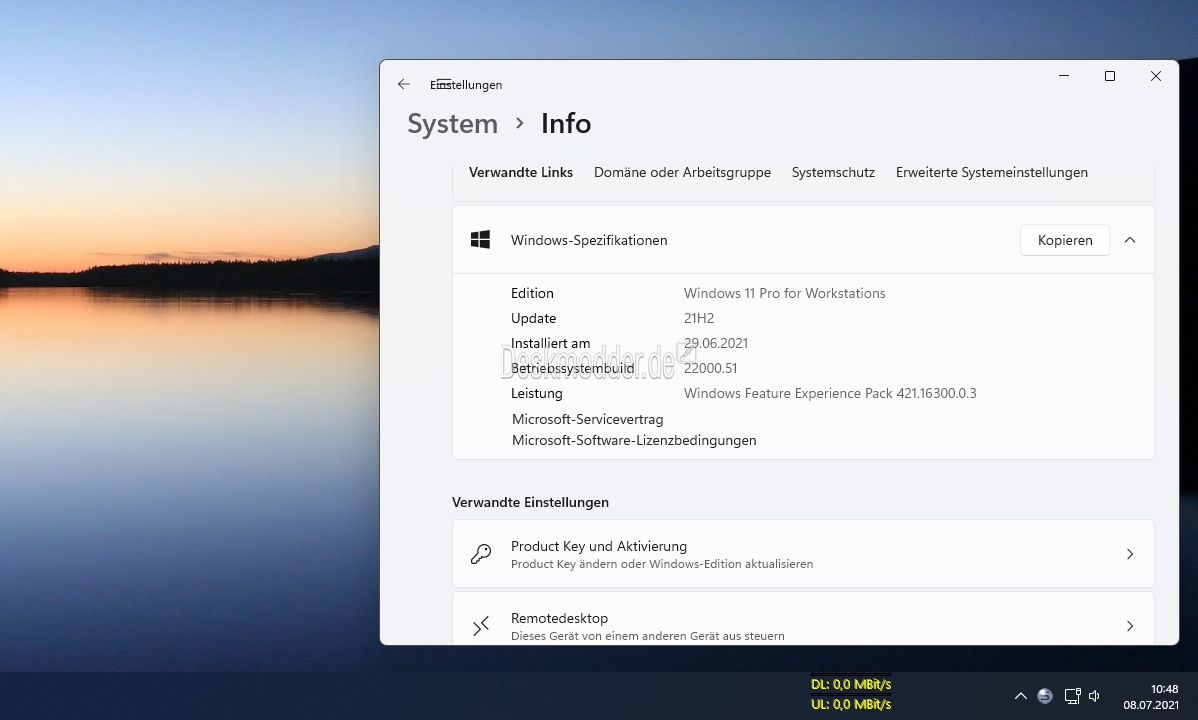
Task: Open the hamburger navigation menu icon
Action: 442,84
